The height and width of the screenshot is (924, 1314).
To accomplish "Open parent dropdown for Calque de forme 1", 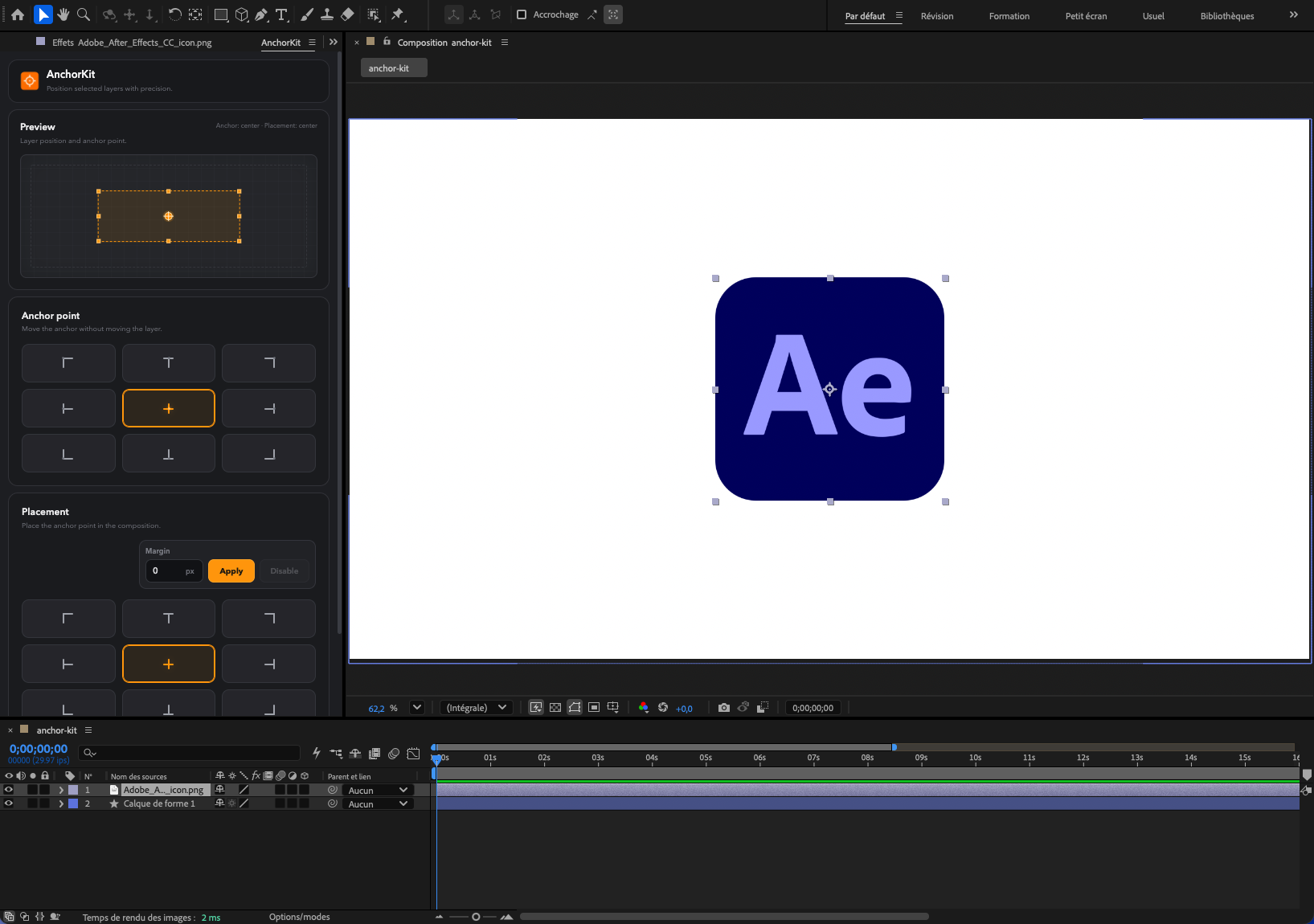I will [x=378, y=804].
